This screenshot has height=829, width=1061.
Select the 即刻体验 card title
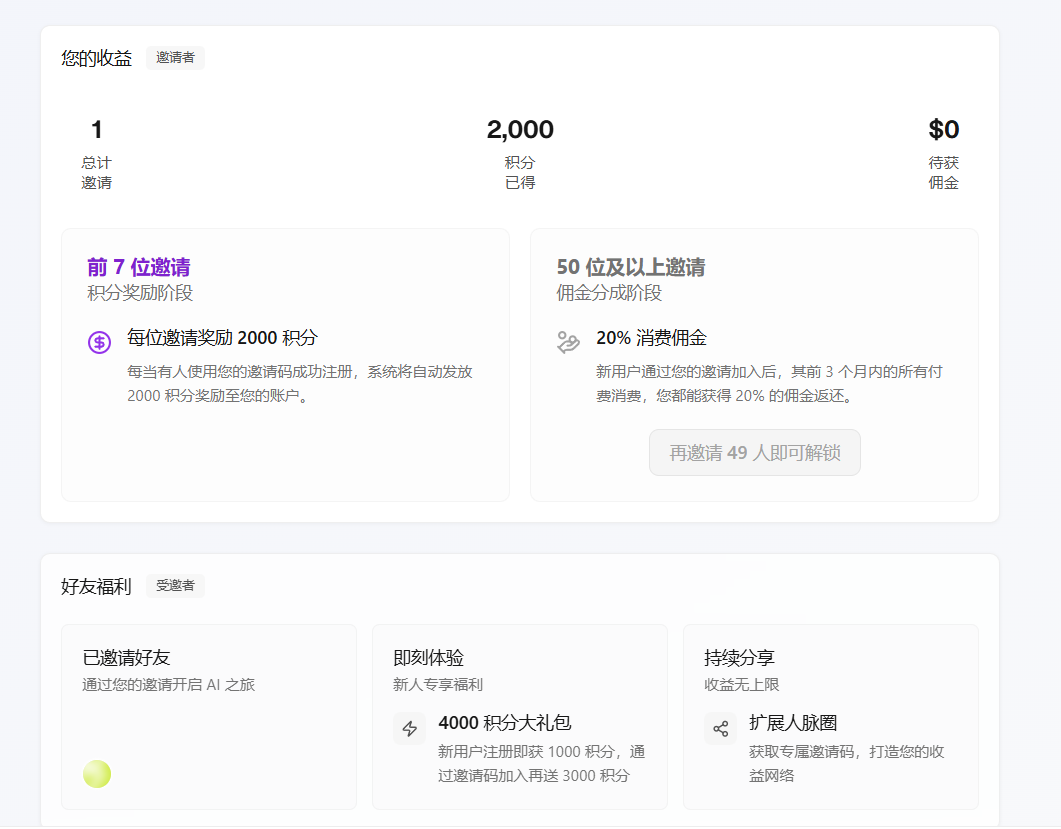coord(428,658)
